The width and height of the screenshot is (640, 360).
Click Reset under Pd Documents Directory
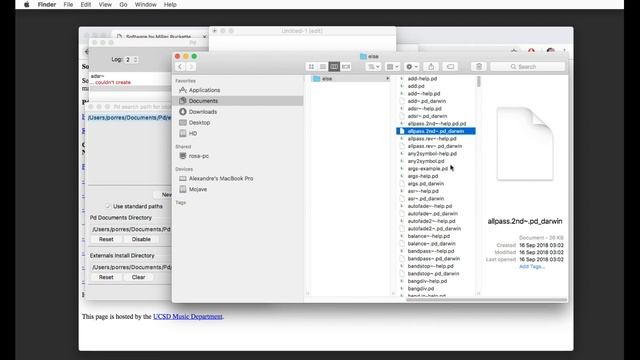click(106, 239)
